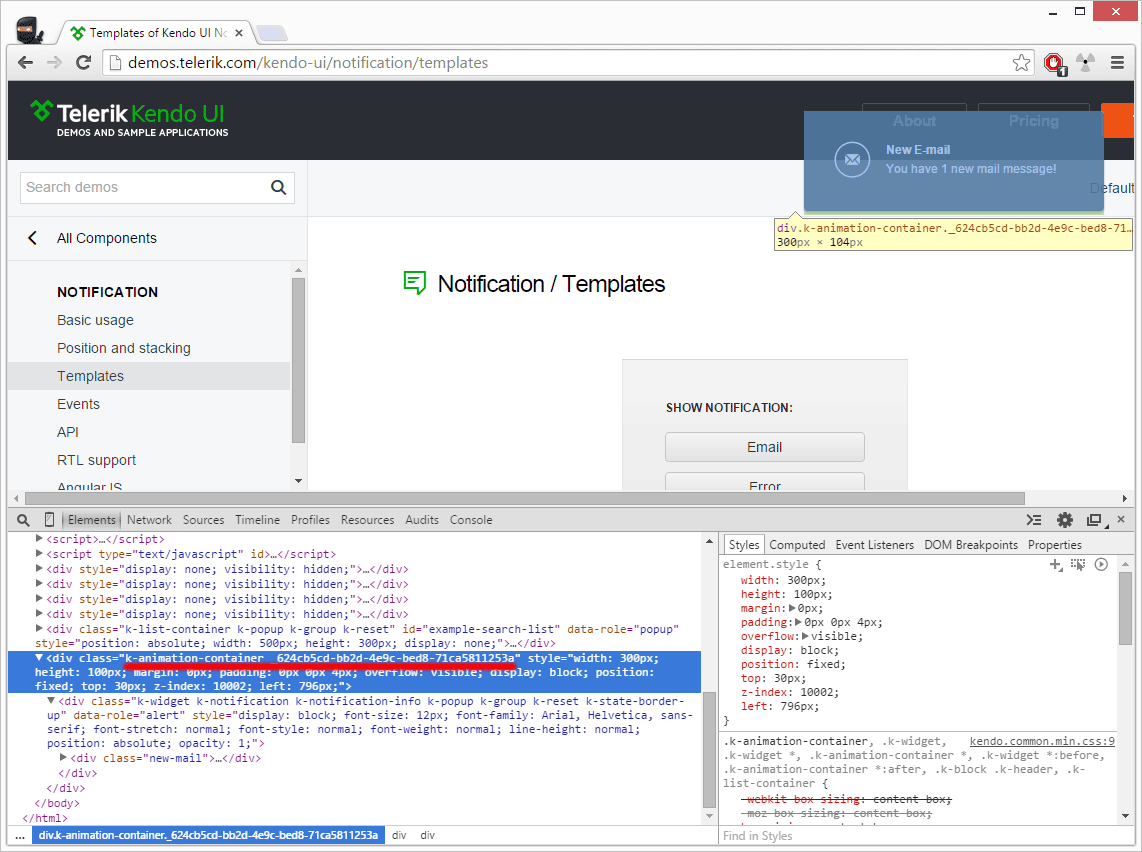
Task: Switch to the Network tab
Action: [149, 520]
